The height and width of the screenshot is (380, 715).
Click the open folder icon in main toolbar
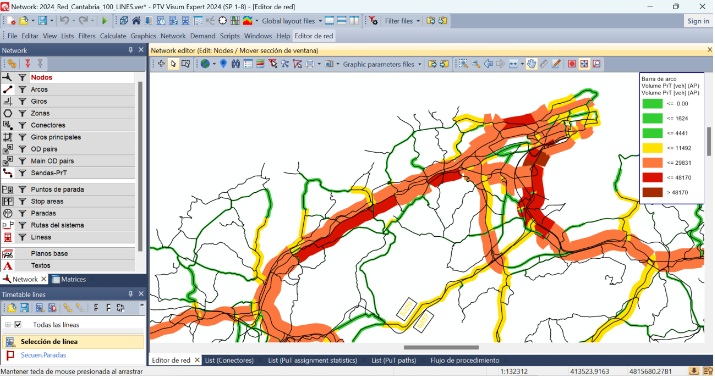[24, 21]
